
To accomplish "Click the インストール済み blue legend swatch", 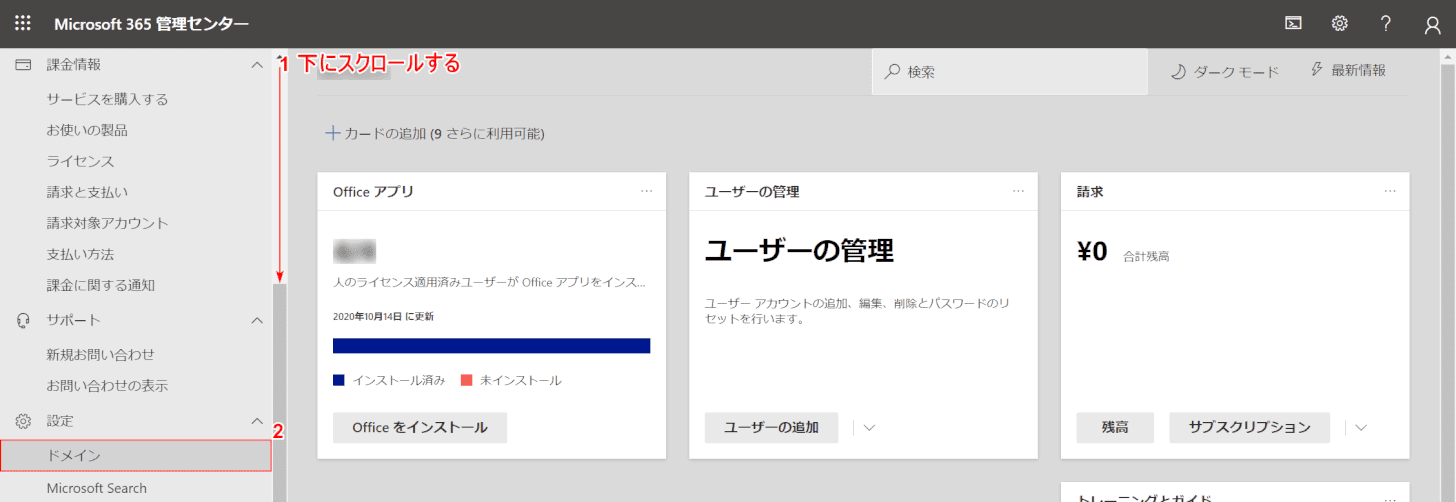I will pos(339,380).
